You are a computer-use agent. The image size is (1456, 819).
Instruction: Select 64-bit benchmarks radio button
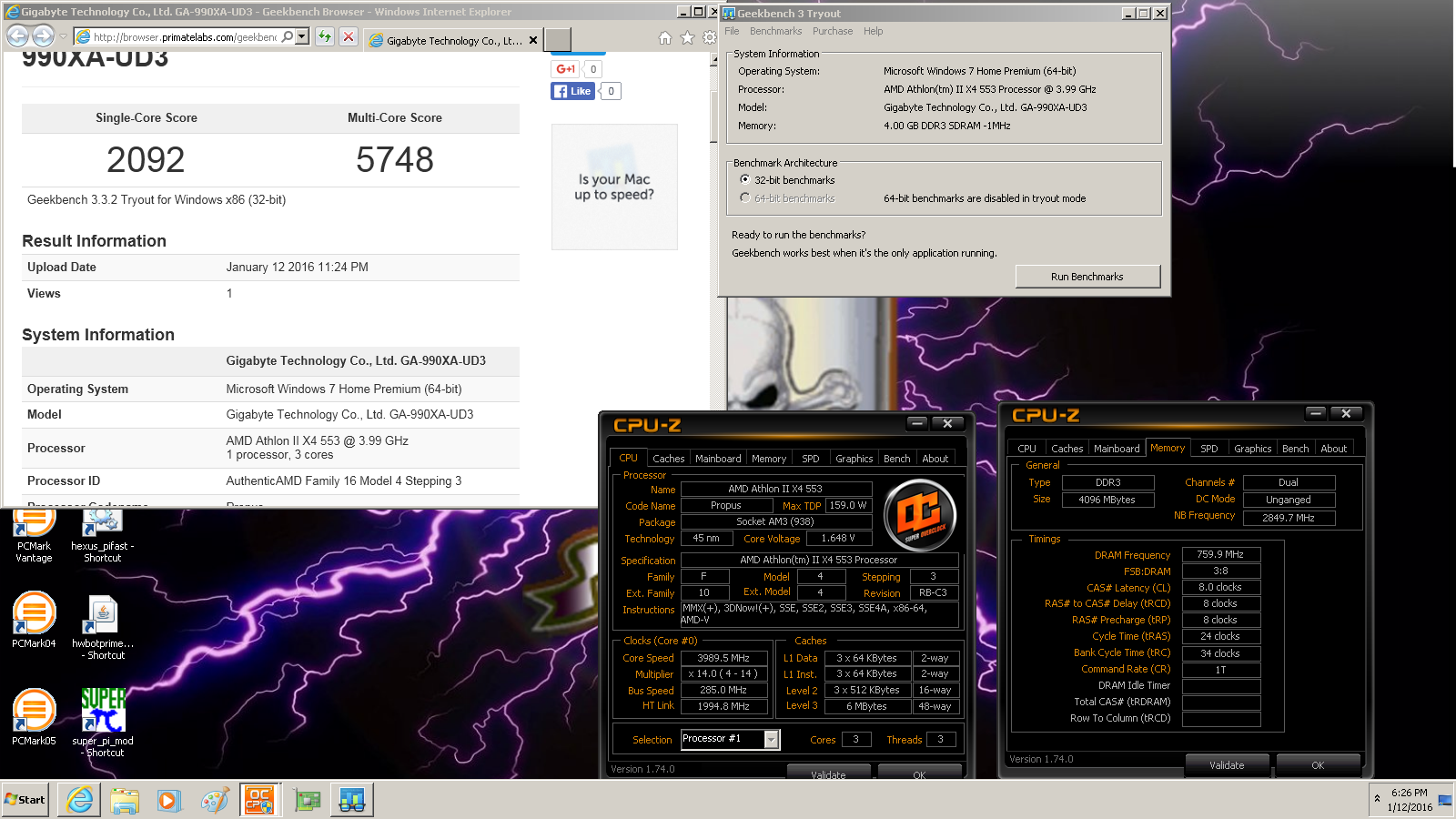[x=745, y=197]
